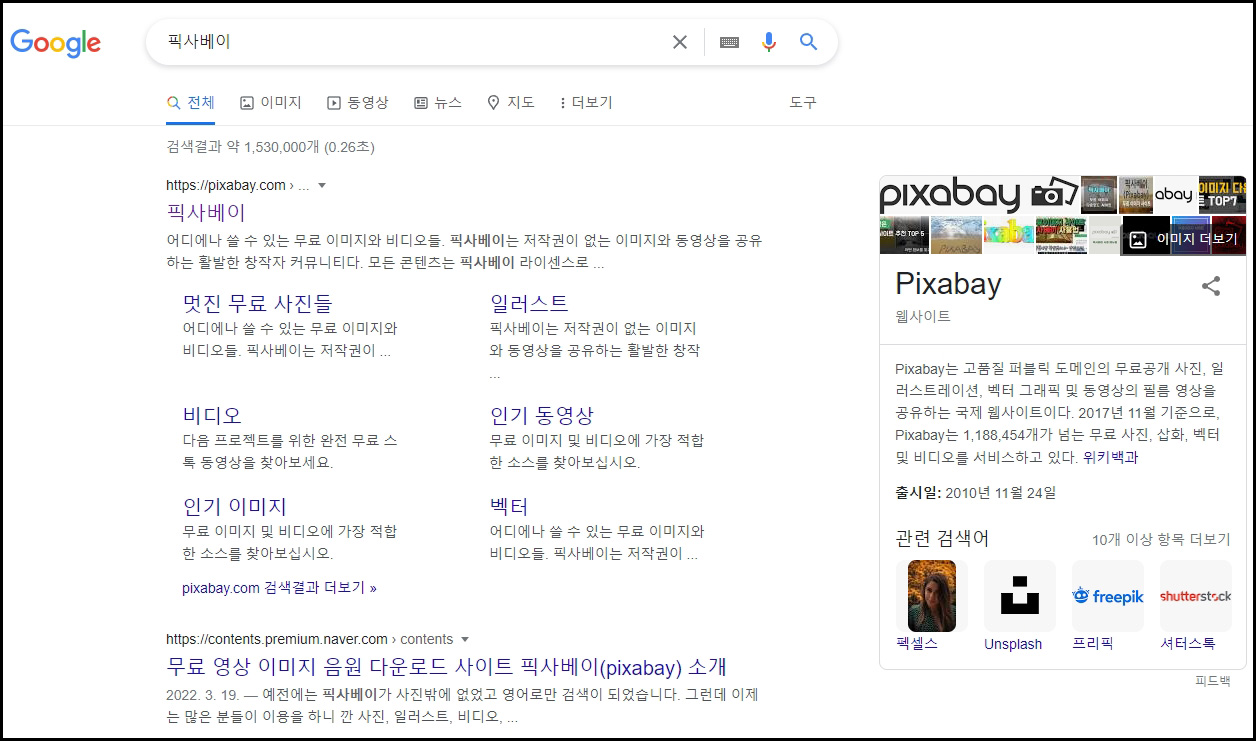Click the 검색결과 약 1,530,000개 stats text
This screenshot has height=741, width=1256.
click(270, 147)
